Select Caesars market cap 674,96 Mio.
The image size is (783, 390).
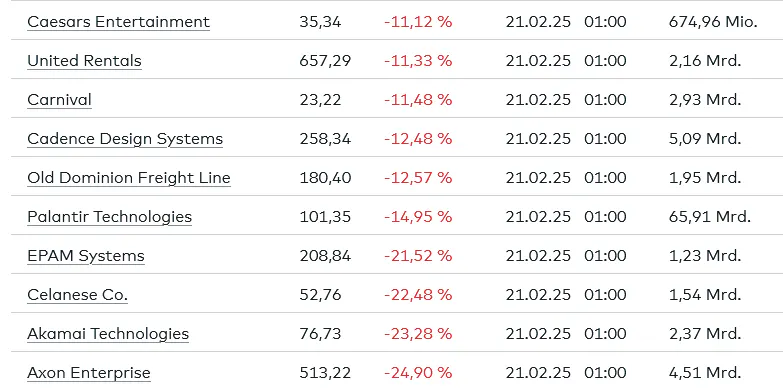(x=713, y=22)
